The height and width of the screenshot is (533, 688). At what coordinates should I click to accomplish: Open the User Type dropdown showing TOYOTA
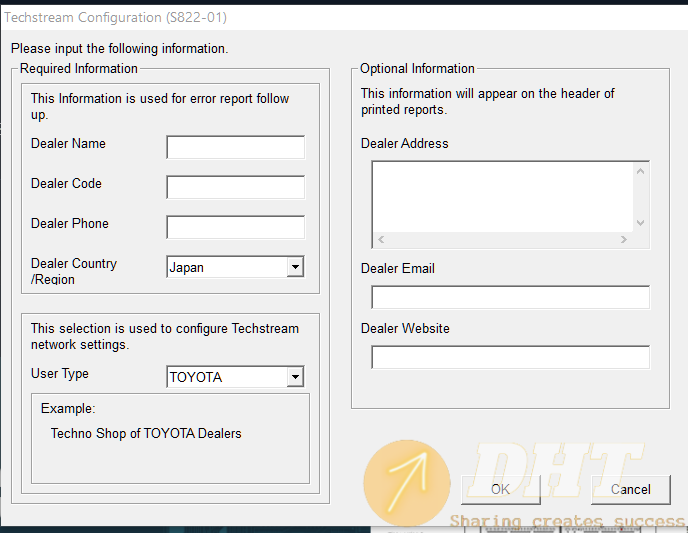pos(236,376)
